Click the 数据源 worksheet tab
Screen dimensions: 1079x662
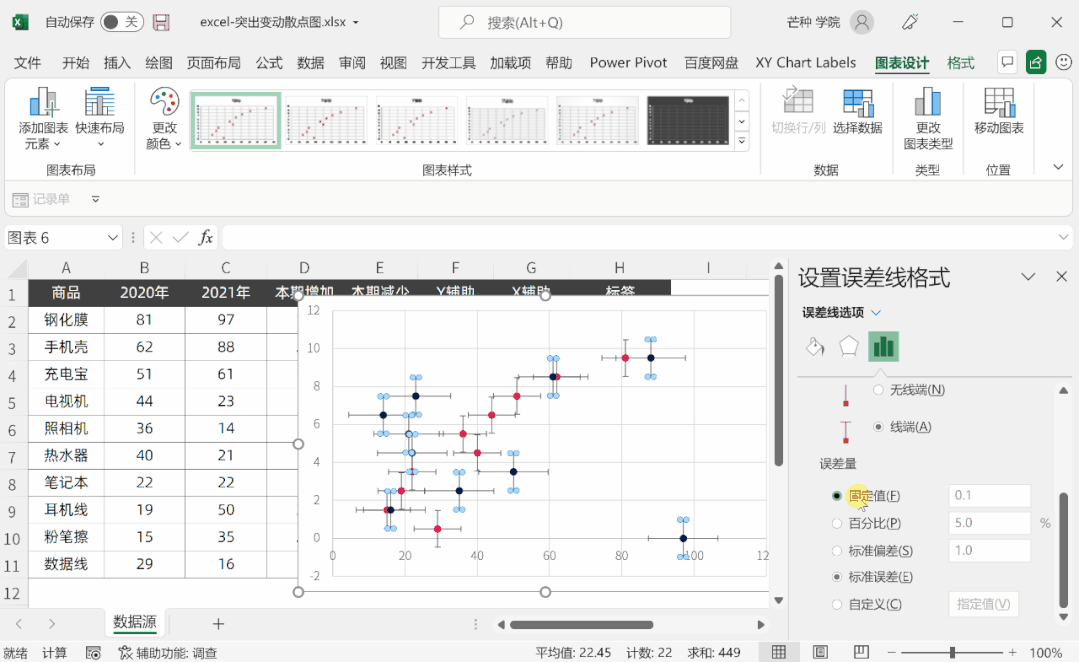click(135, 622)
